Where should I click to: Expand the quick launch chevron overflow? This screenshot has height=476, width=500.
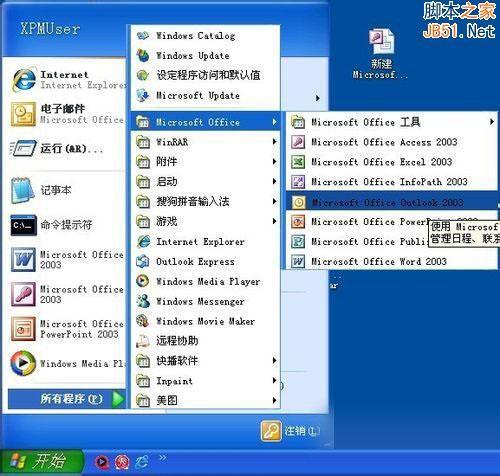coord(162,458)
